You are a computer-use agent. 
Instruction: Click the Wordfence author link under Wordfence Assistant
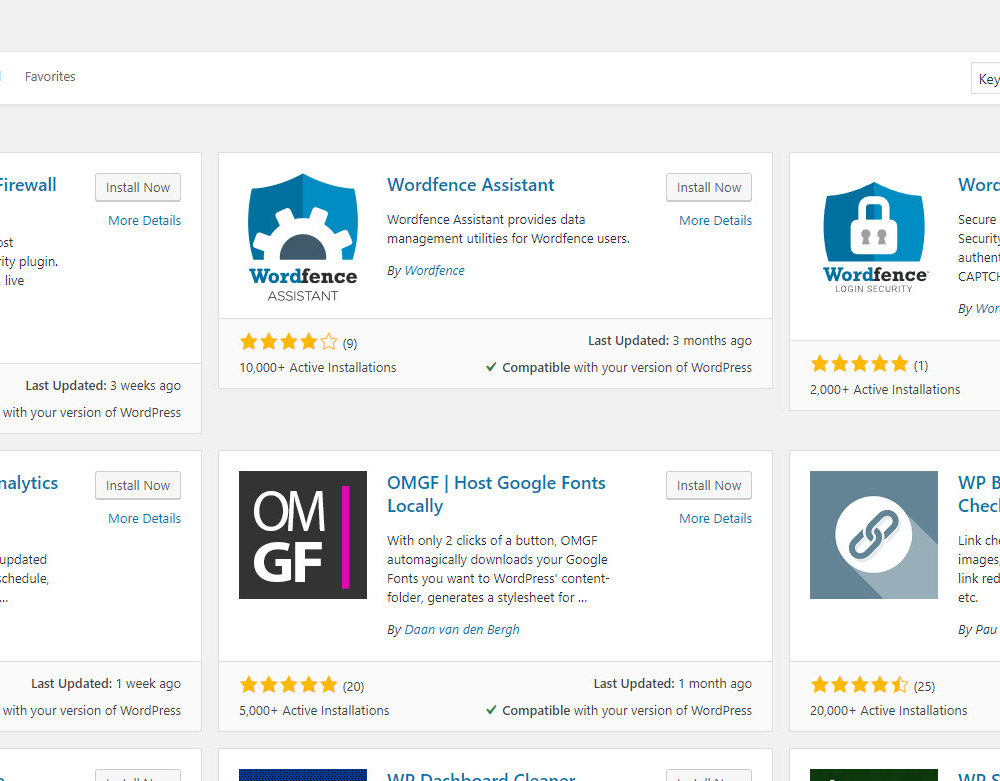point(434,271)
